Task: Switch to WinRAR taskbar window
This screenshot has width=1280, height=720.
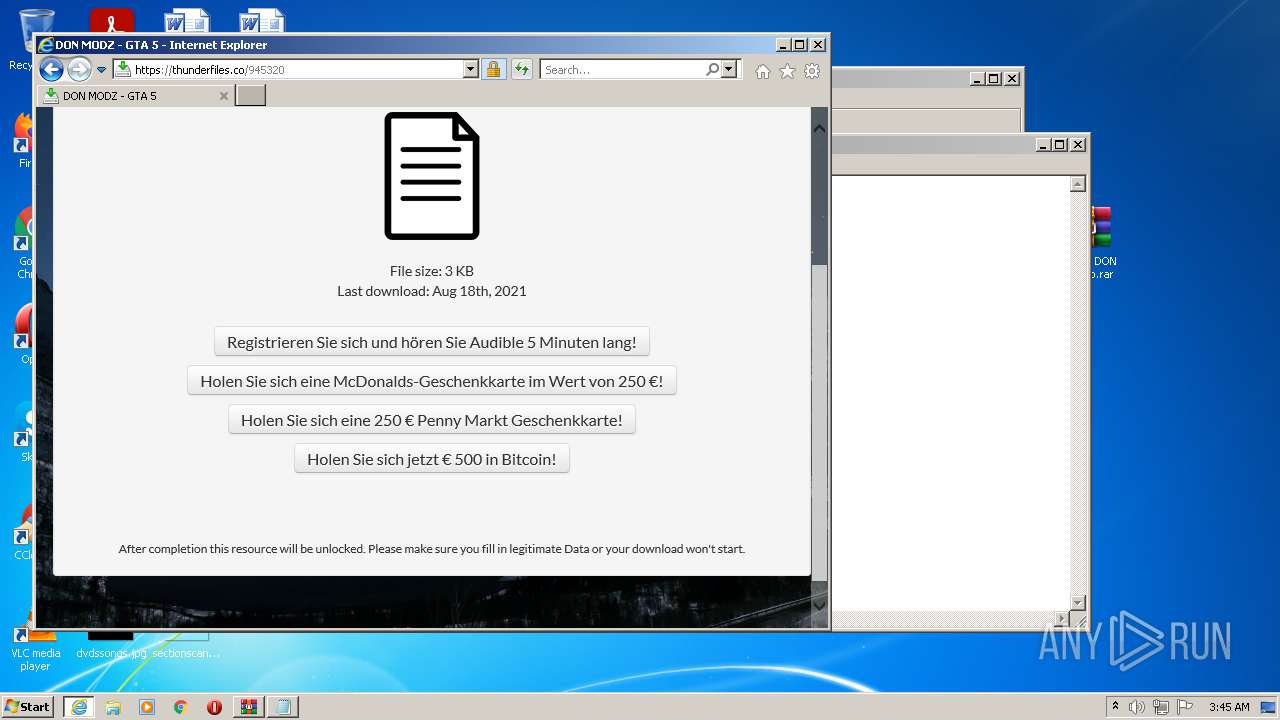Action: pos(249,707)
